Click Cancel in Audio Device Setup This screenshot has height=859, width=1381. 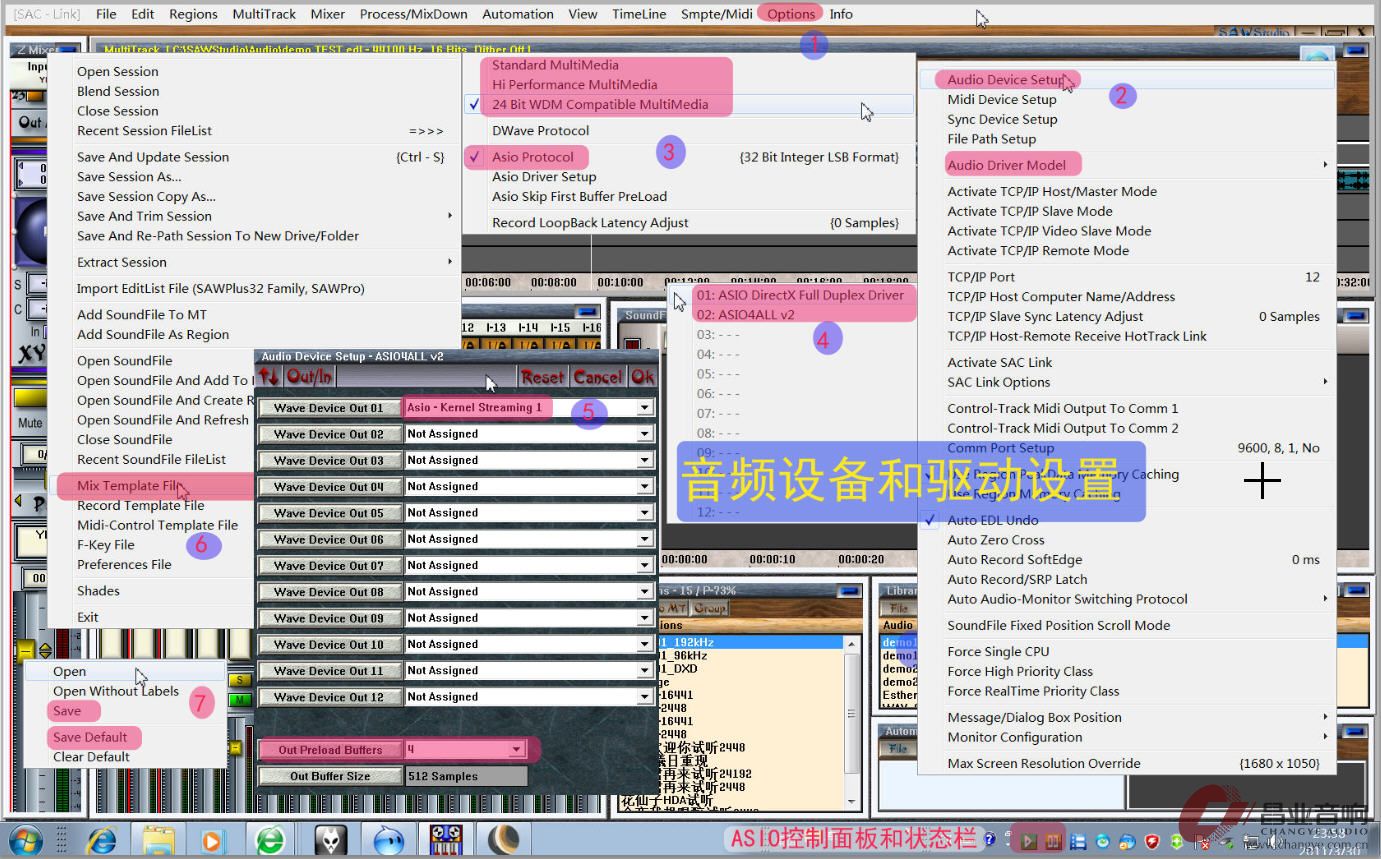598,377
